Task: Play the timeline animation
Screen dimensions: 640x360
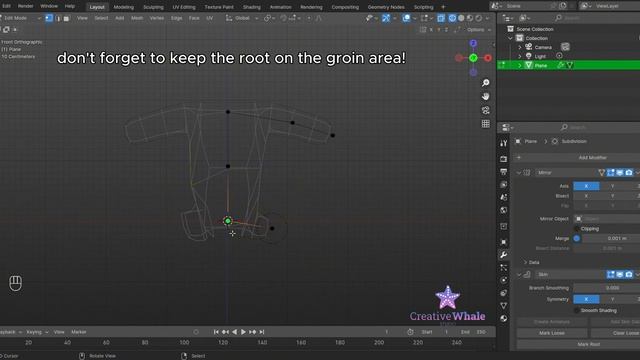Action: (243, 332)
